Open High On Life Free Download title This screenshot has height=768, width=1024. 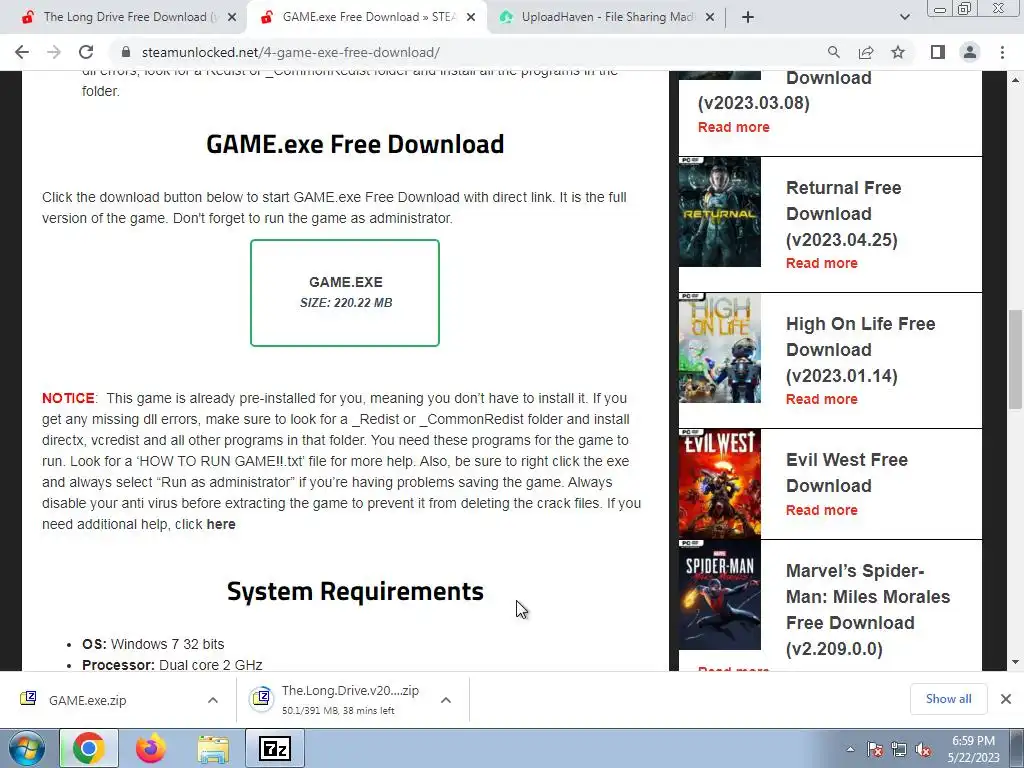click(861, 349)
